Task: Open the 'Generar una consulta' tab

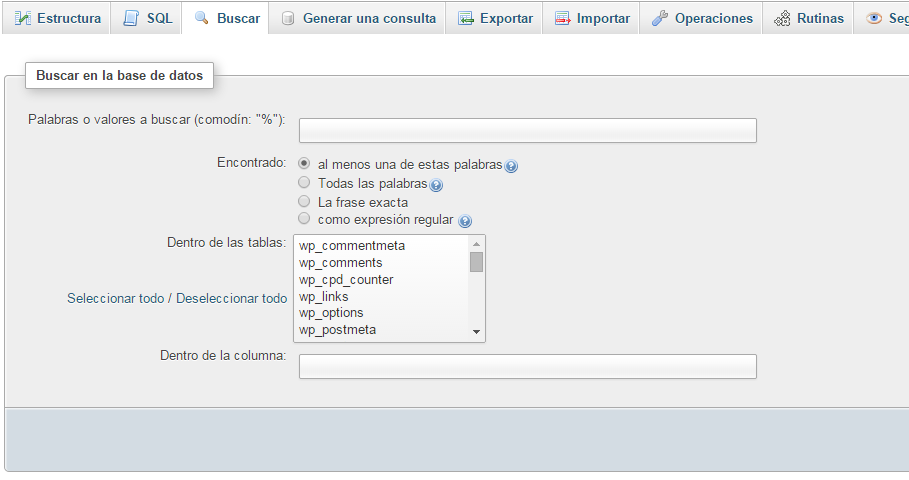Action: (358, 18)
